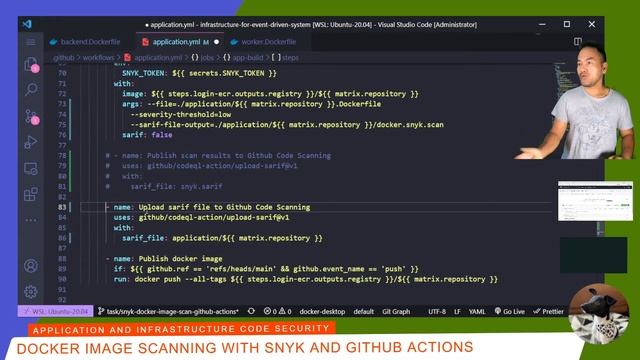Open the Manage gear icon
Image resolution: width=640 pixels, height=360 pixels.
pos(31,291)
